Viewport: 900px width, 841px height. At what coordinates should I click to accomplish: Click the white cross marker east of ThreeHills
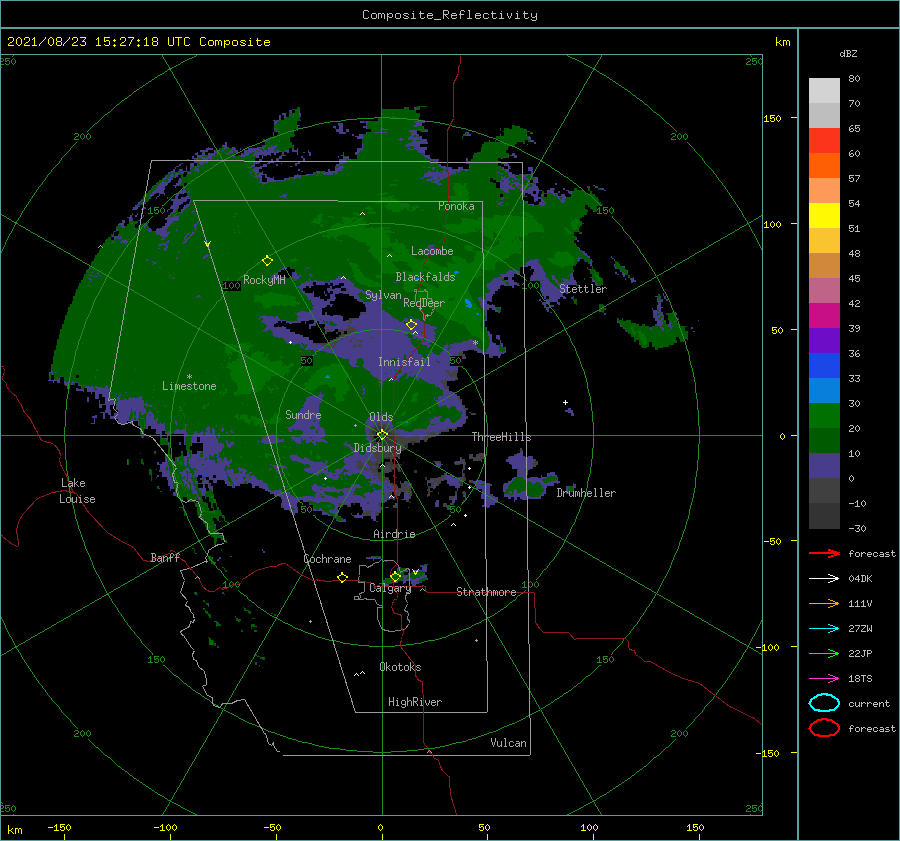(565, 402)
